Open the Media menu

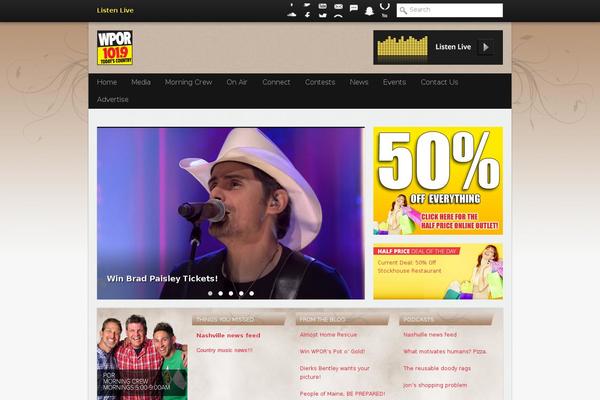pos(141,82)
